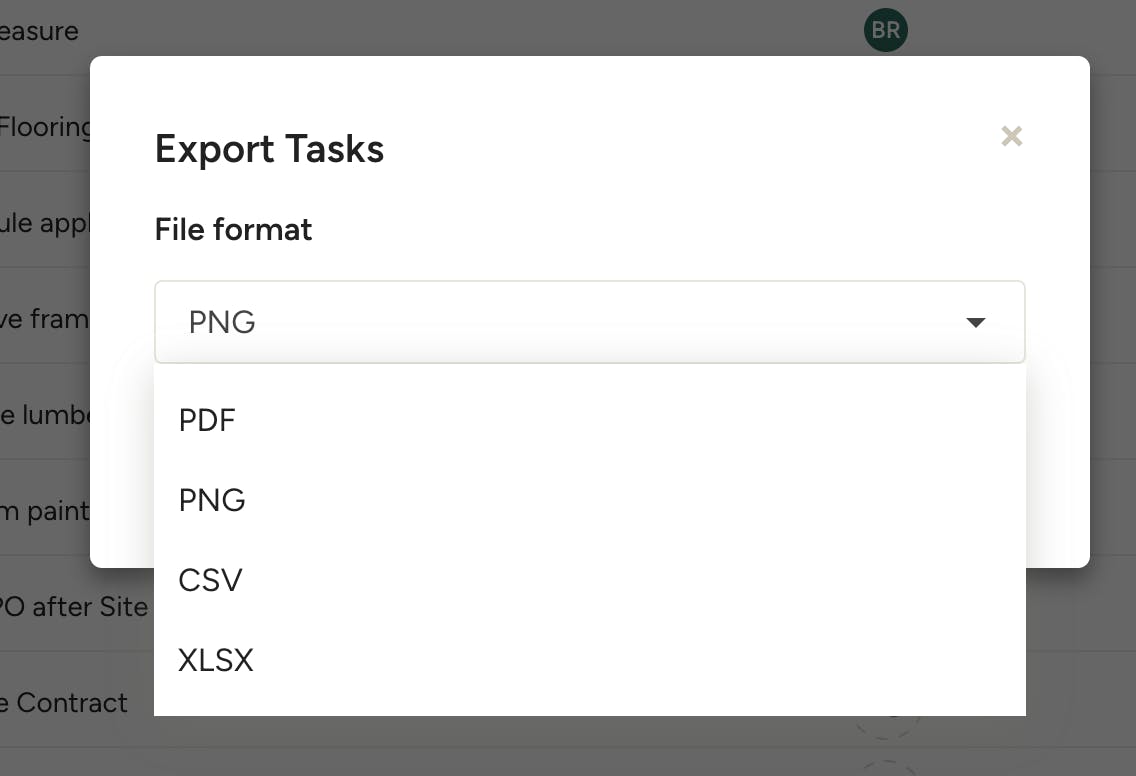Open the top task ending 'easure'
Viewport: 1136px width, 776px height.
point(39,31)
